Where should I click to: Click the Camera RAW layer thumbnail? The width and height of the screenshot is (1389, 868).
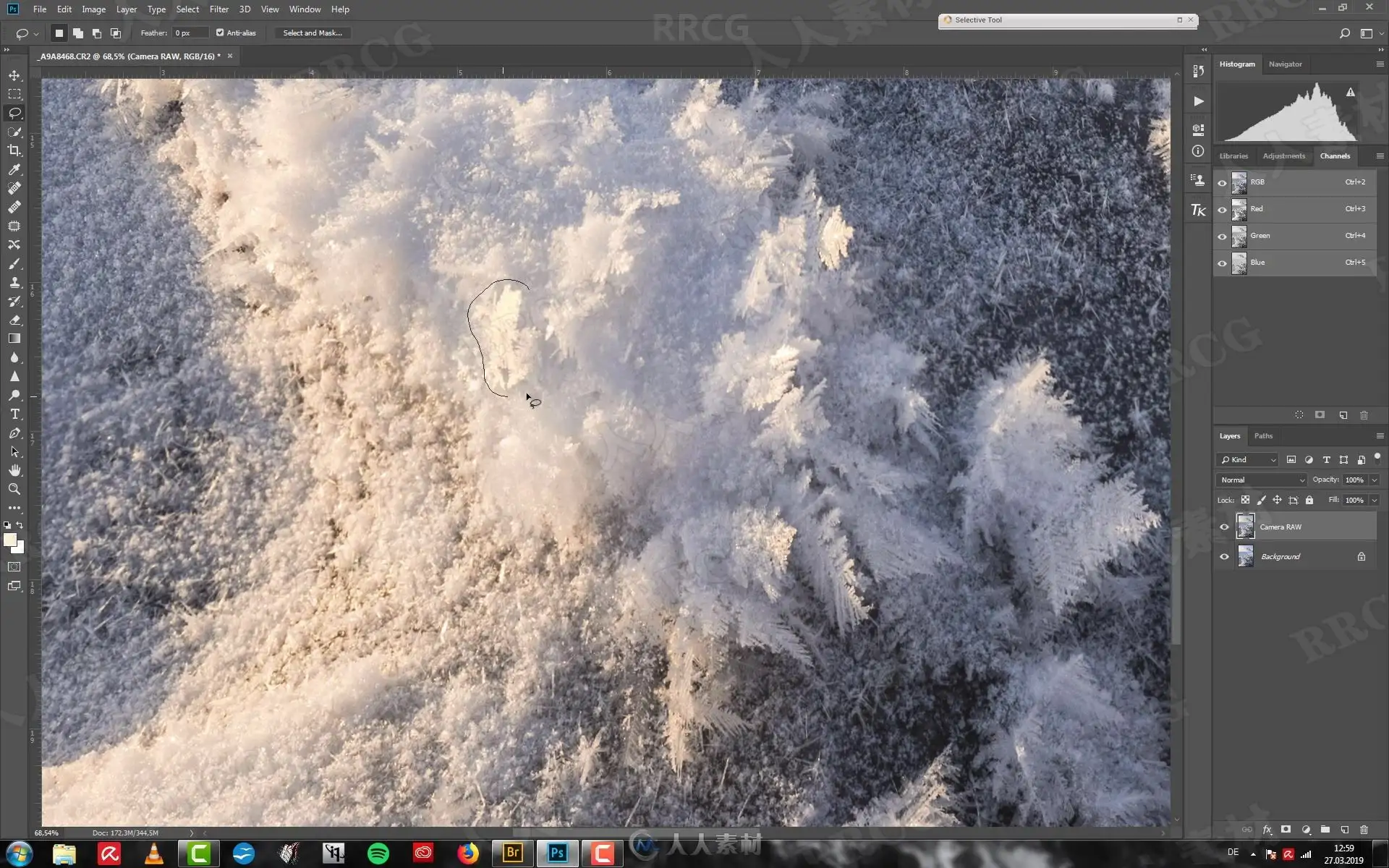point(1245,527)
